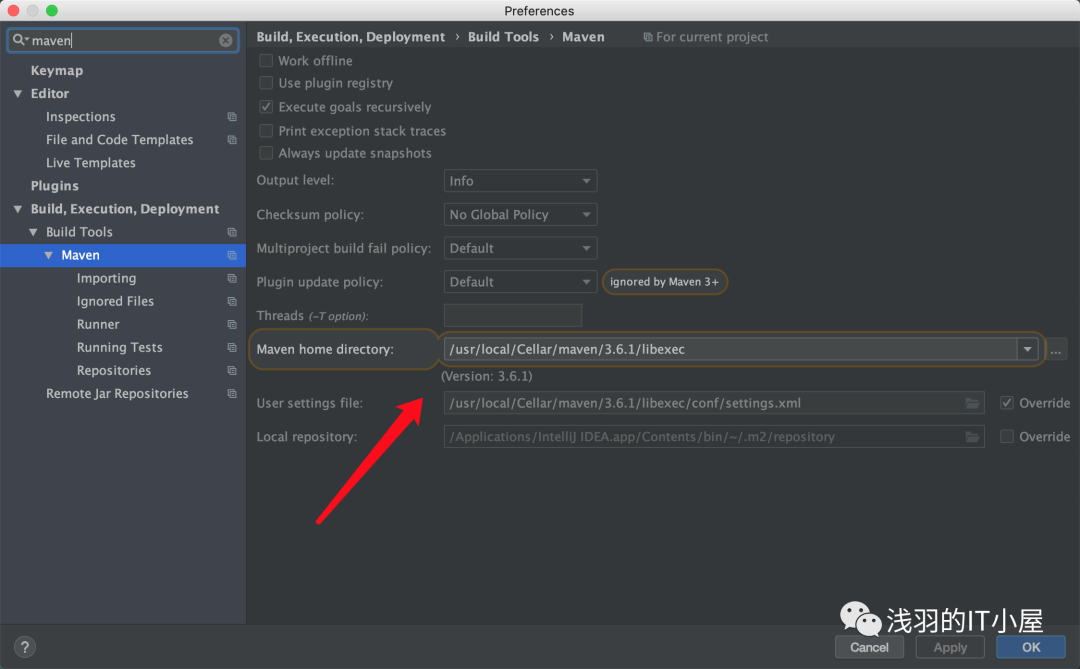Open the Checksum policy dropdown
The width and height of the screenshot is (1080, 669).
(x=520, y=215)
